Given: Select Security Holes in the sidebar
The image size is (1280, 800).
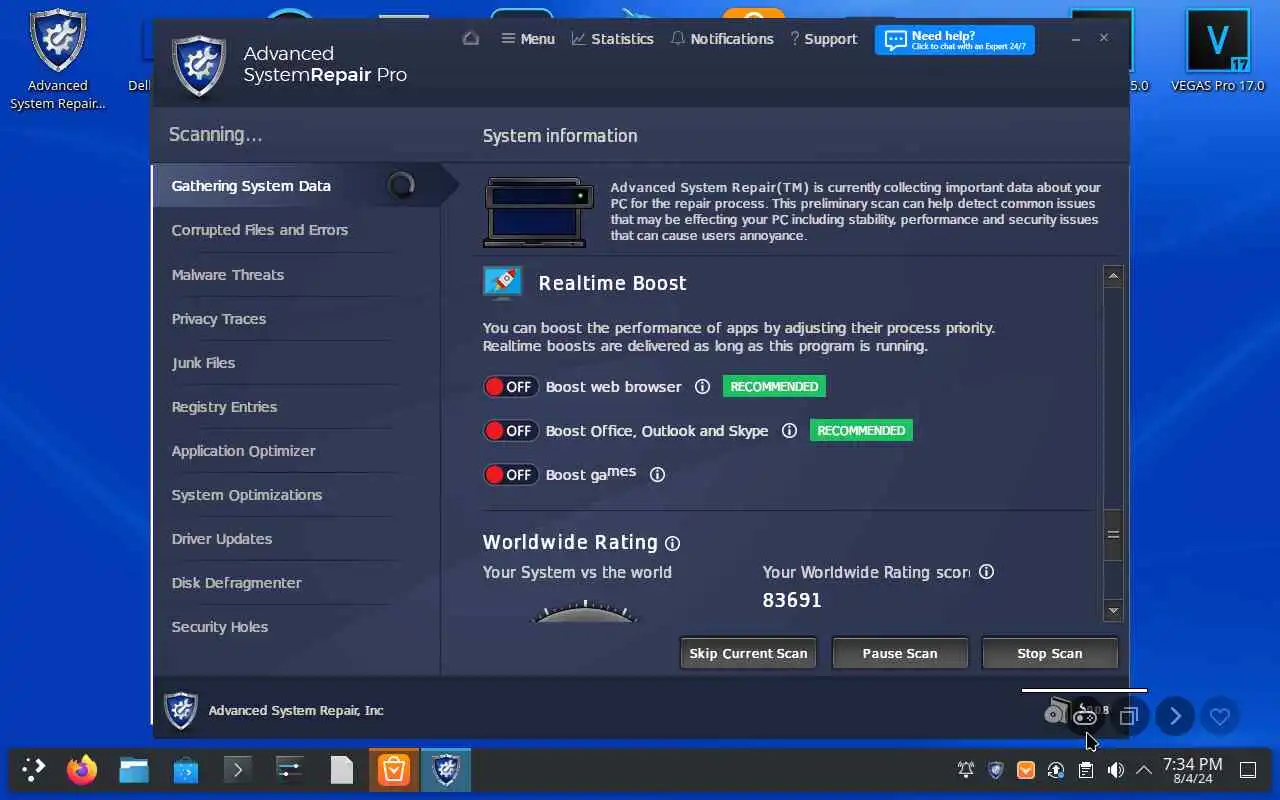Looking at the screenshot, I should click(x=220, y=627).
